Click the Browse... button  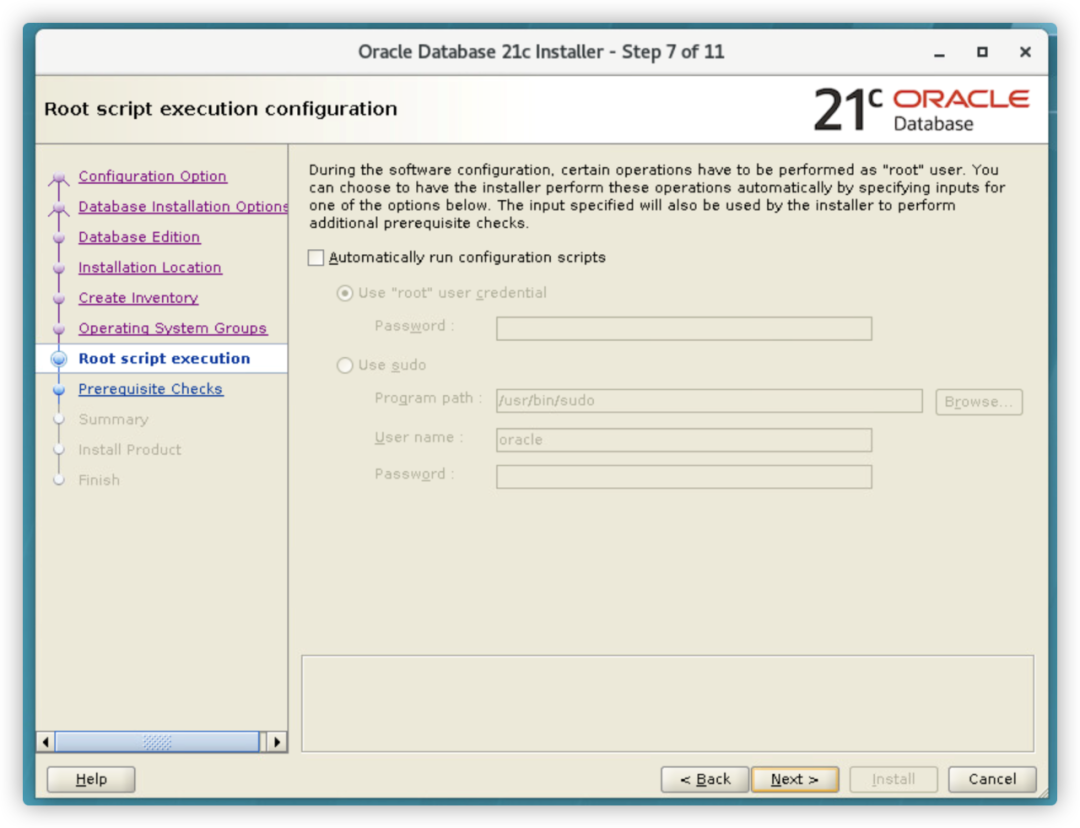point(979,402)
